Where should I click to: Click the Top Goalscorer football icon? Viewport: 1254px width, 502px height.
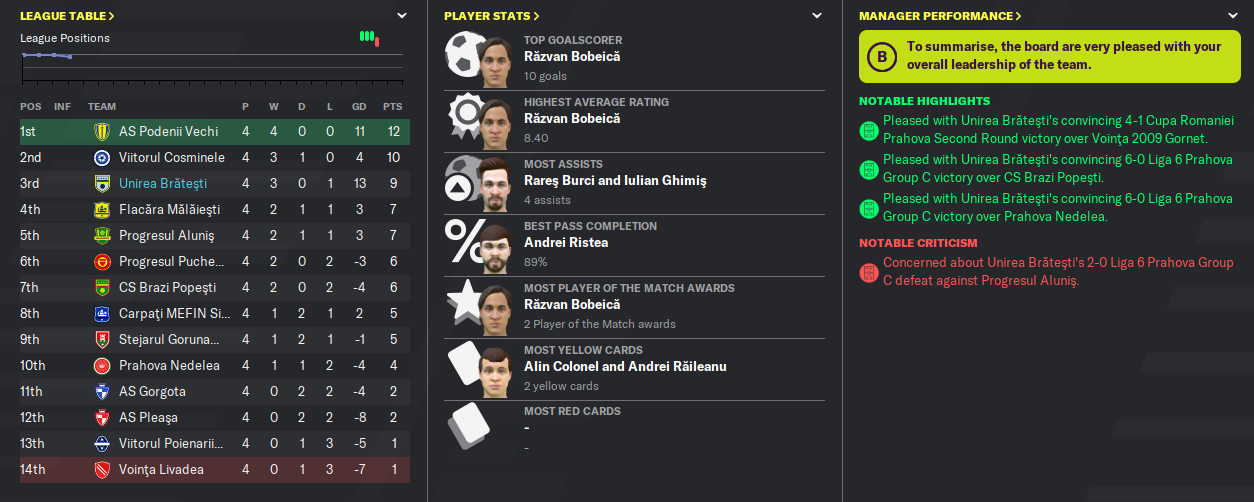(x=461, y=59)
